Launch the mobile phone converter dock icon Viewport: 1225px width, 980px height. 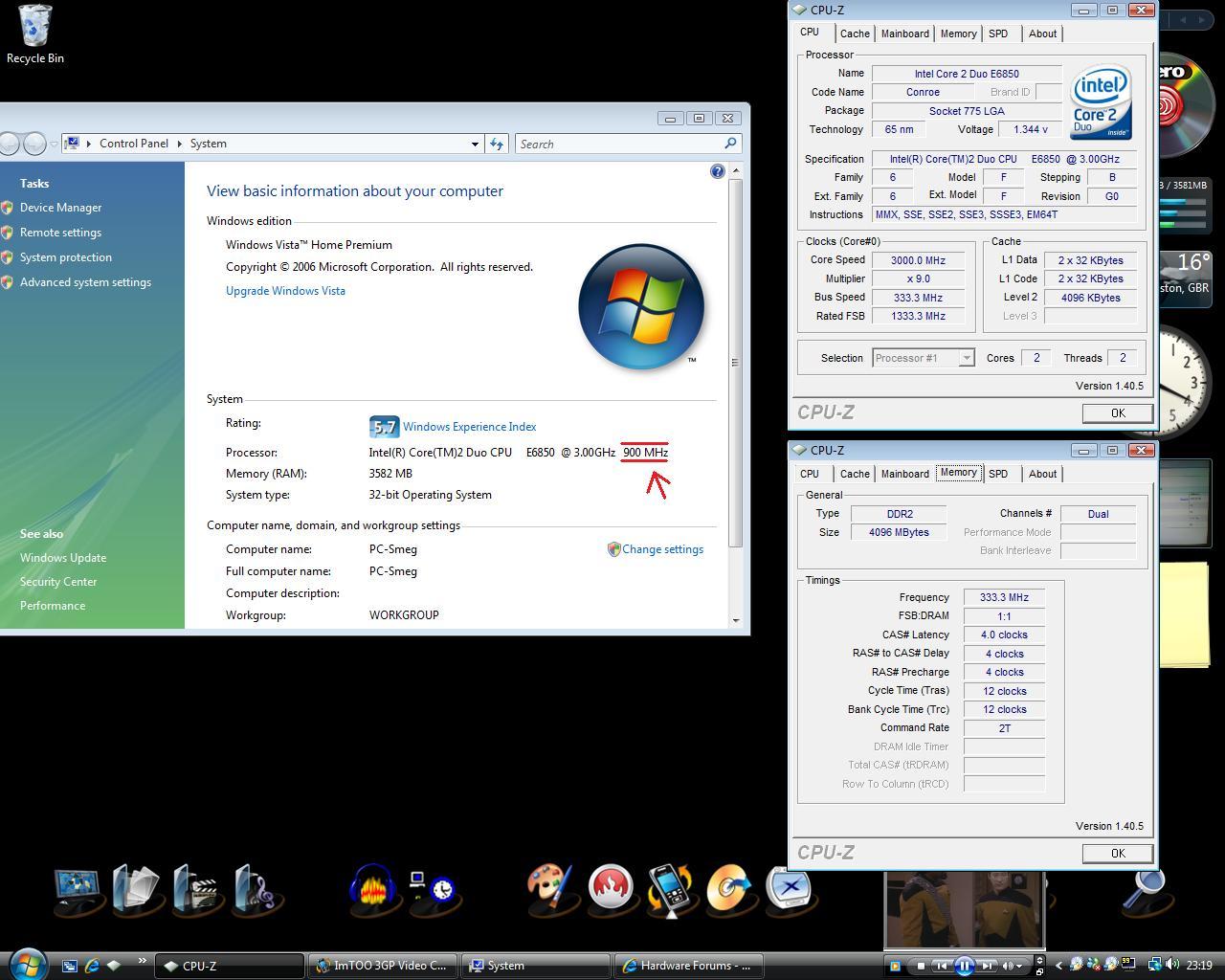pyautogui.click(x=671, y=890)
